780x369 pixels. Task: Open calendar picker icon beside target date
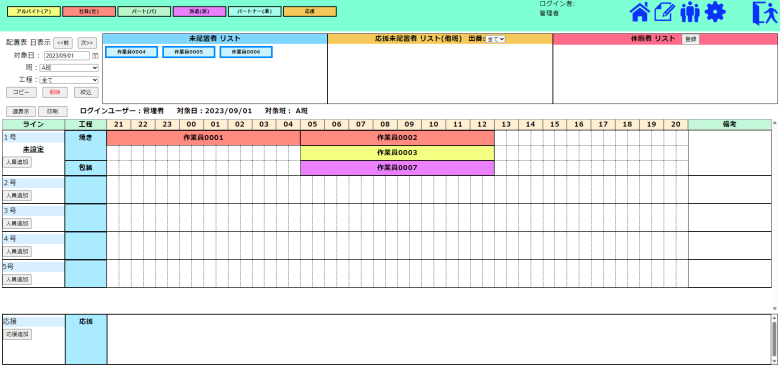pos(96,56)
